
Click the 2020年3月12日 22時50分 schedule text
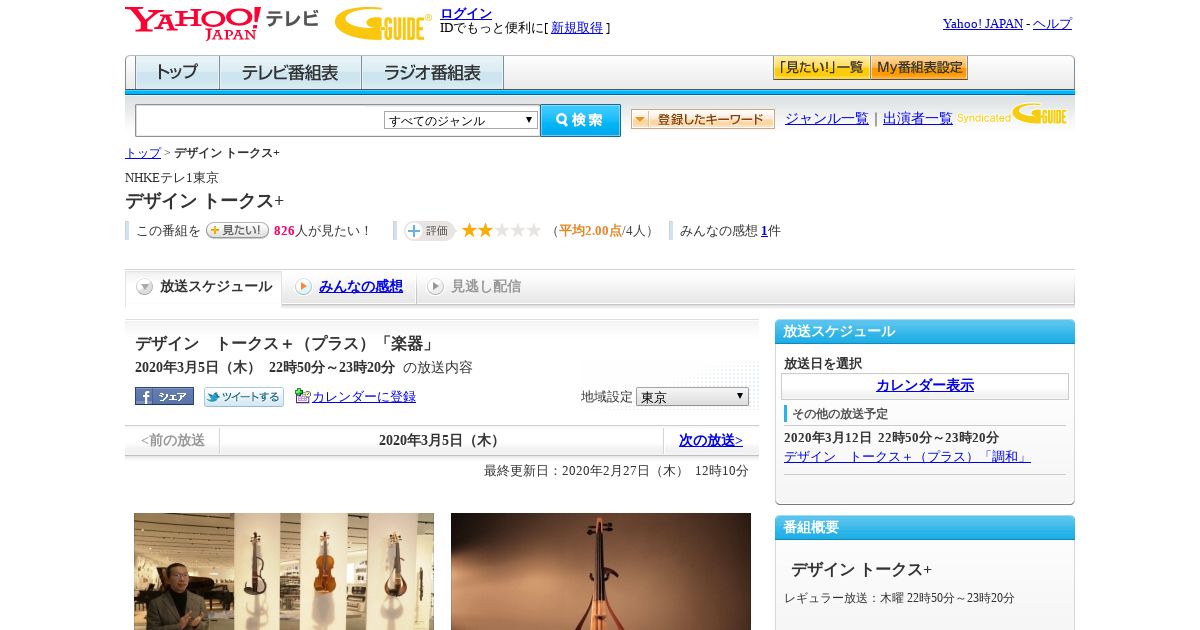coord(891,438)
